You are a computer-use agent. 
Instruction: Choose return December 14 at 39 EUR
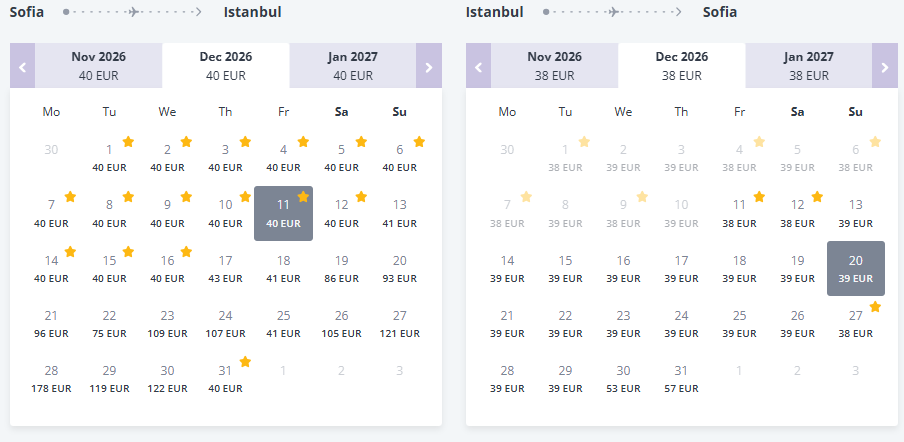click(x=507, y=269)
